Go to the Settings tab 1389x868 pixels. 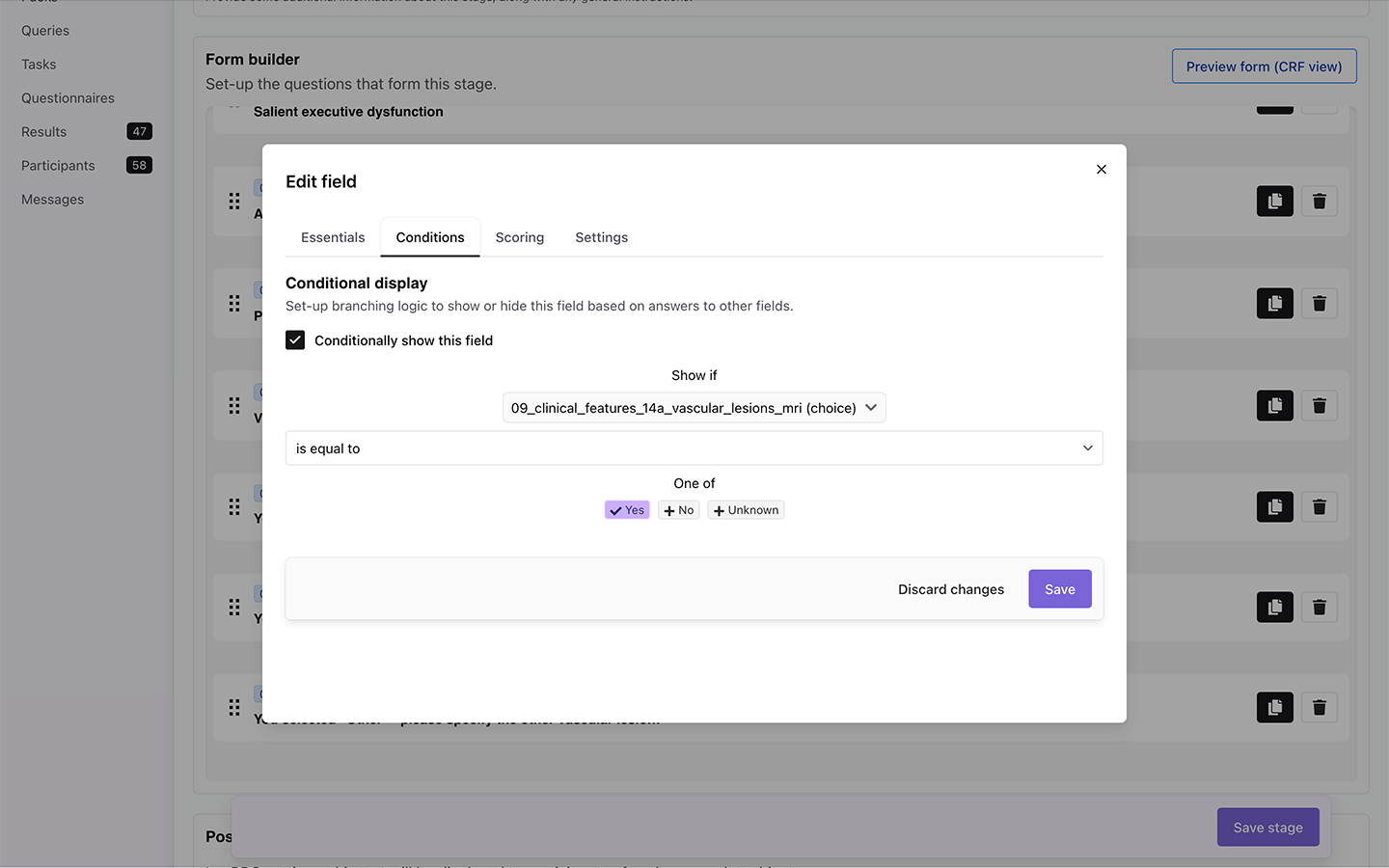click(x=602, y=237)
